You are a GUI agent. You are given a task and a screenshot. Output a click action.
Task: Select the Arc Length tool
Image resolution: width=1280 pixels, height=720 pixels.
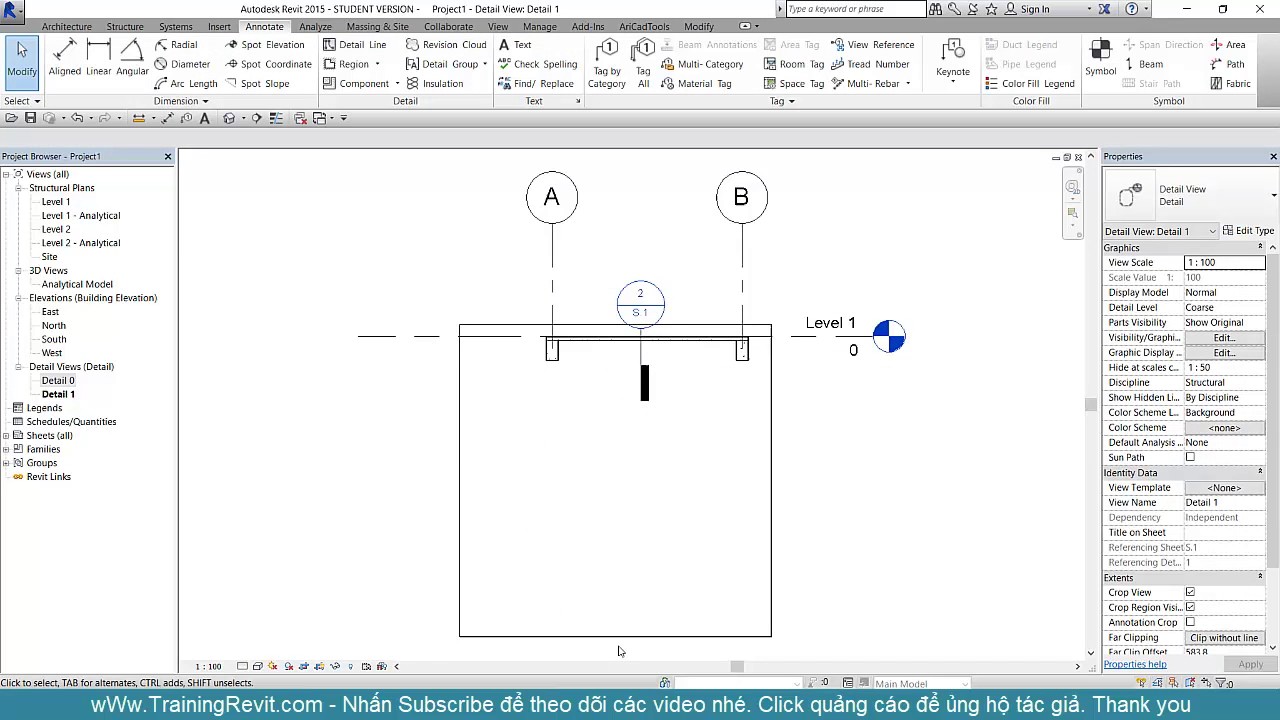(x=186, y=84)
